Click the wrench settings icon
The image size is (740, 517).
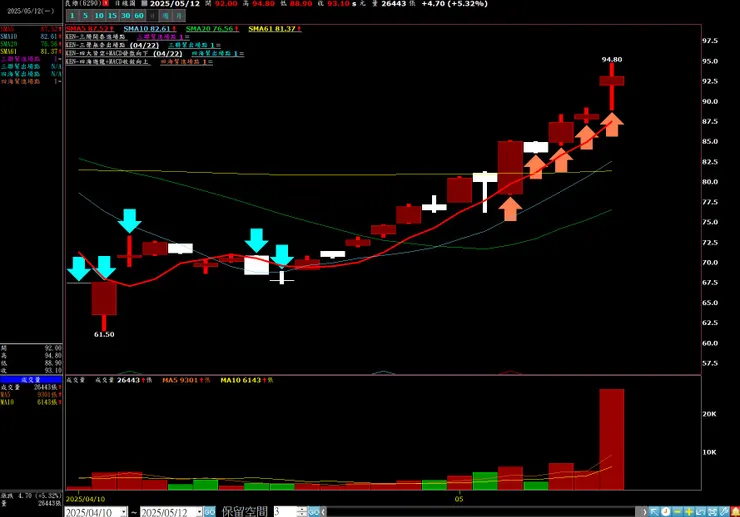[724, 512]
